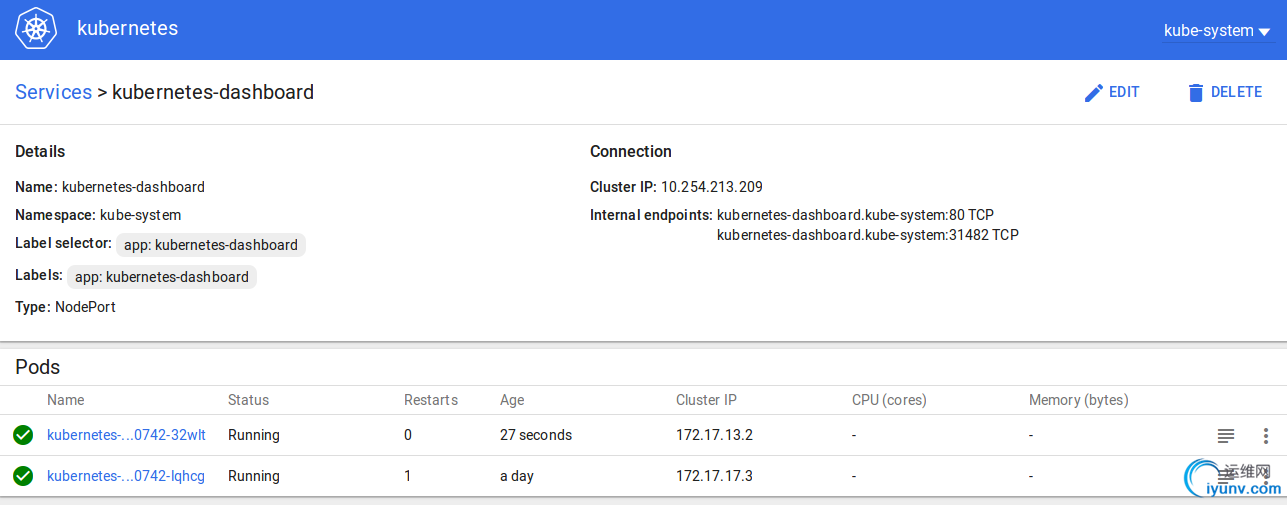Screen dimensions: 1287x505
Task: Click the DELETE button label
Action: pos(1236,92)
